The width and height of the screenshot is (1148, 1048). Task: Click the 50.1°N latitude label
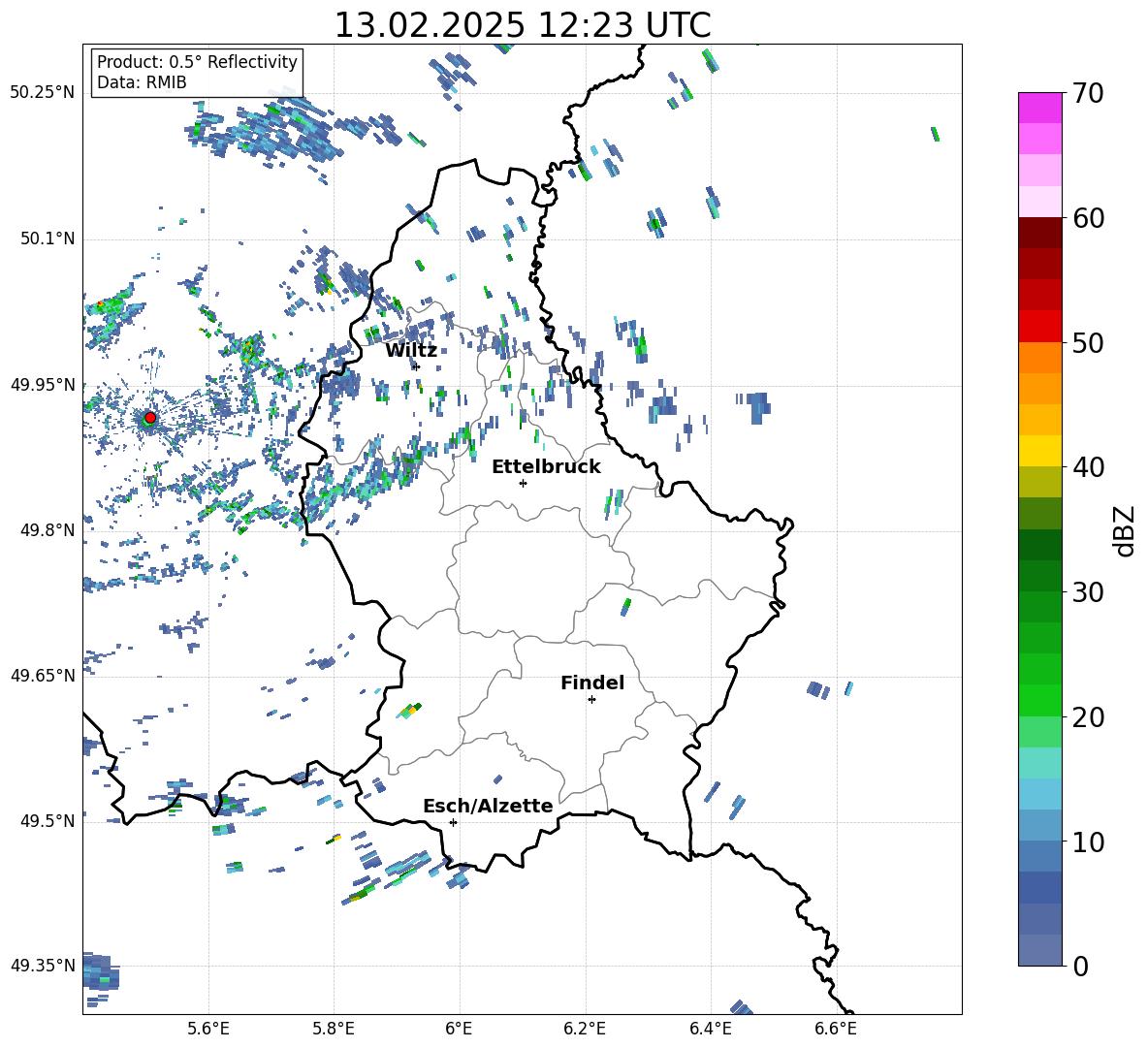tap(48, 238)
